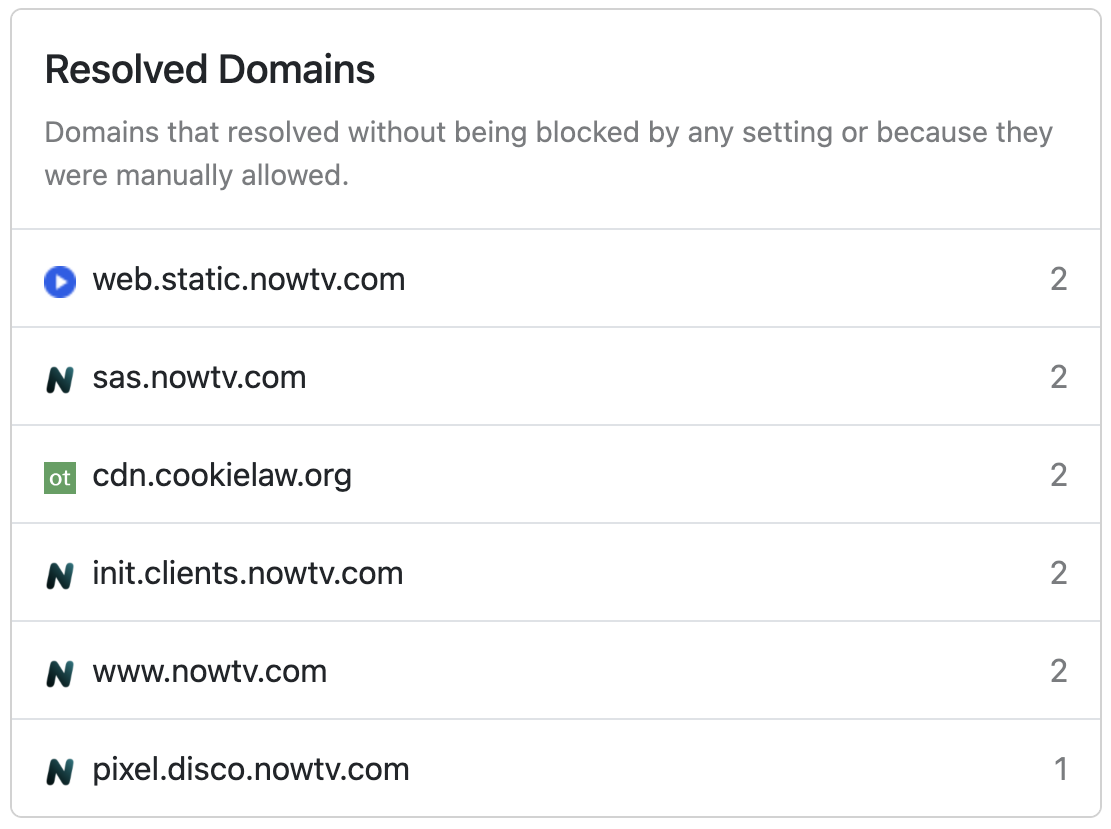Open the www.nowtv.com domain entry
The image size is (1111, 829).
(210, 671)
